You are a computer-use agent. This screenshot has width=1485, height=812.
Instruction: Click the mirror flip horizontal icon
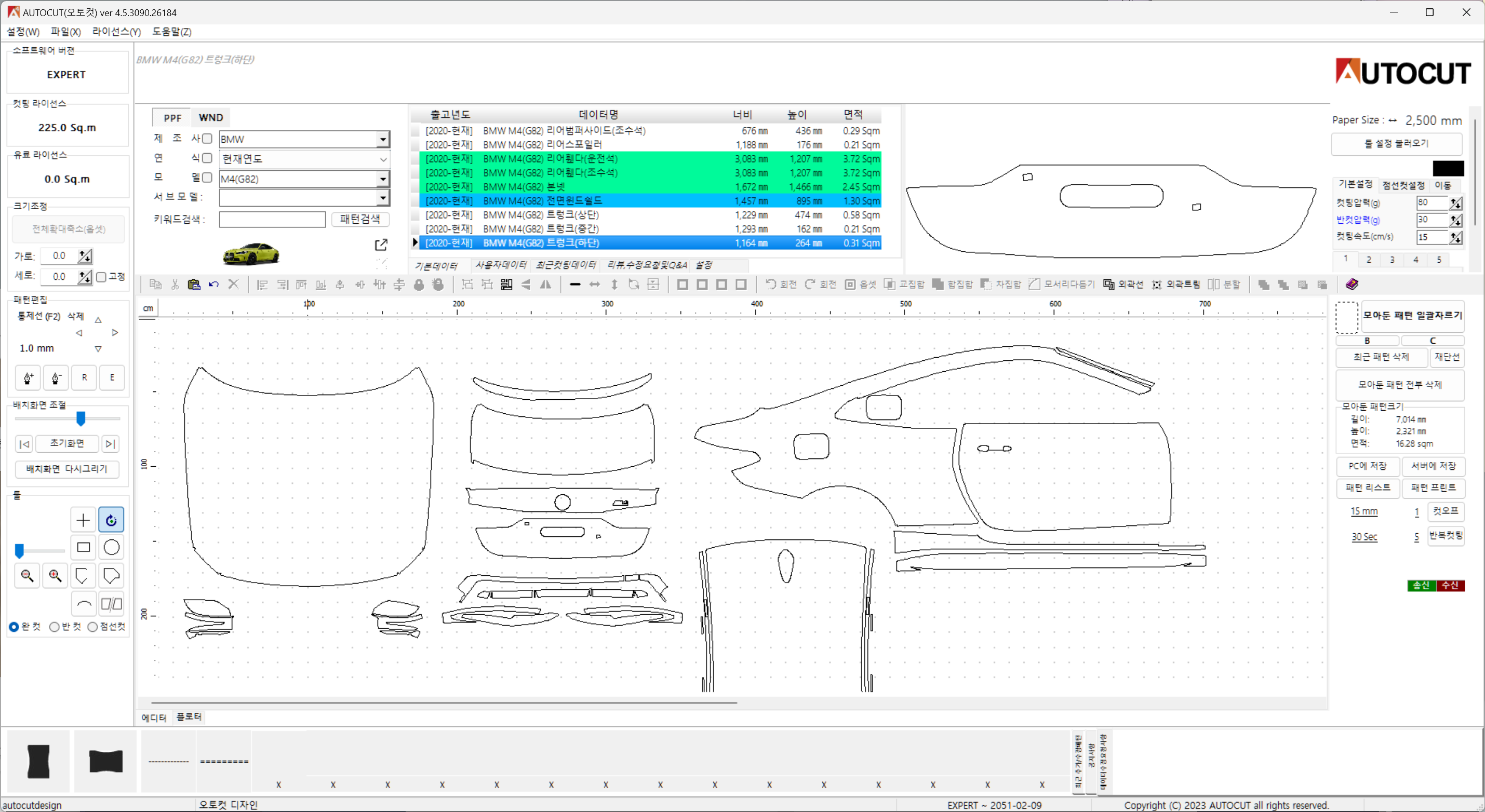click(545, 284)
